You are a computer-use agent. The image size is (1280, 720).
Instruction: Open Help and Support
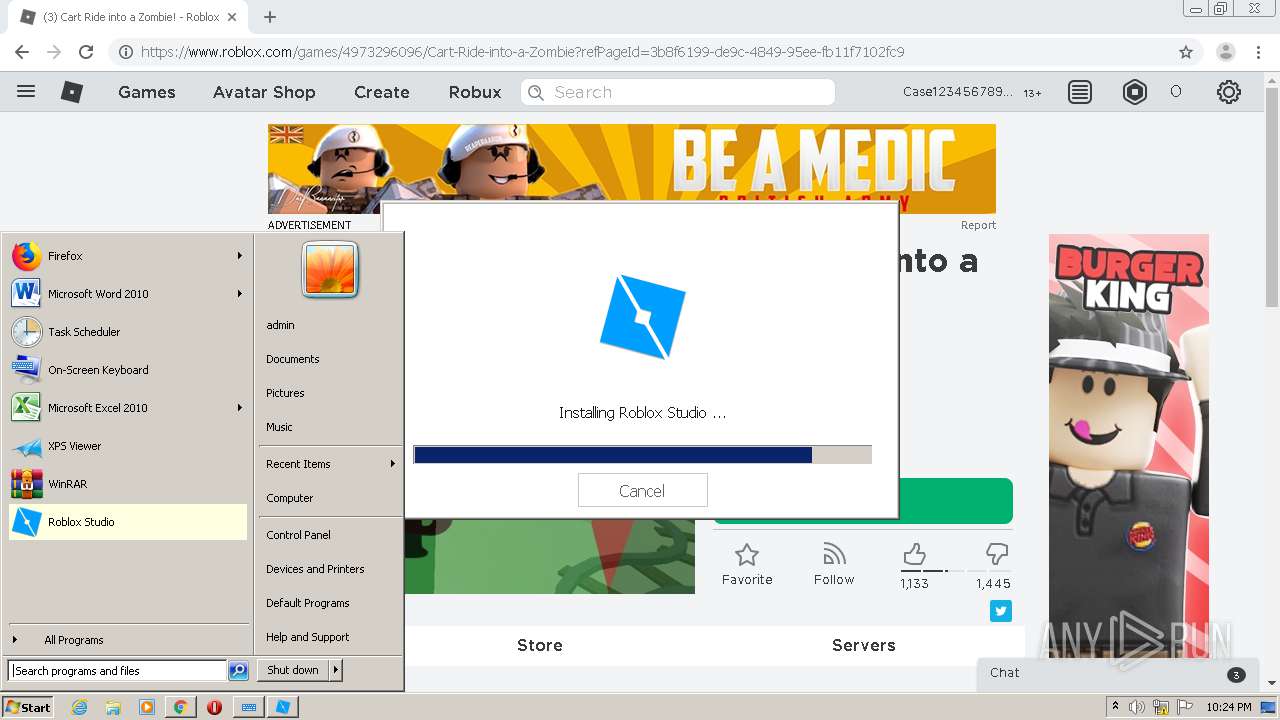[308, 637]
